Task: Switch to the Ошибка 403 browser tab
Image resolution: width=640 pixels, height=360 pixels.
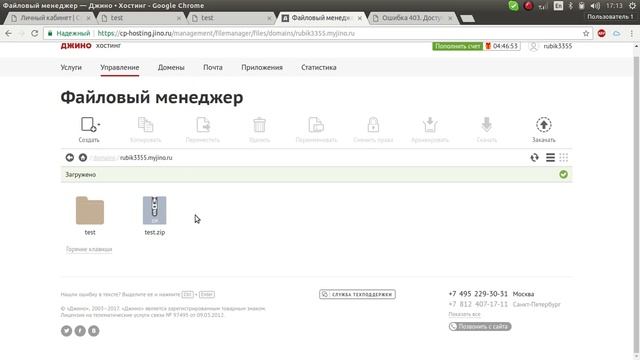Action: click(412, 18)
